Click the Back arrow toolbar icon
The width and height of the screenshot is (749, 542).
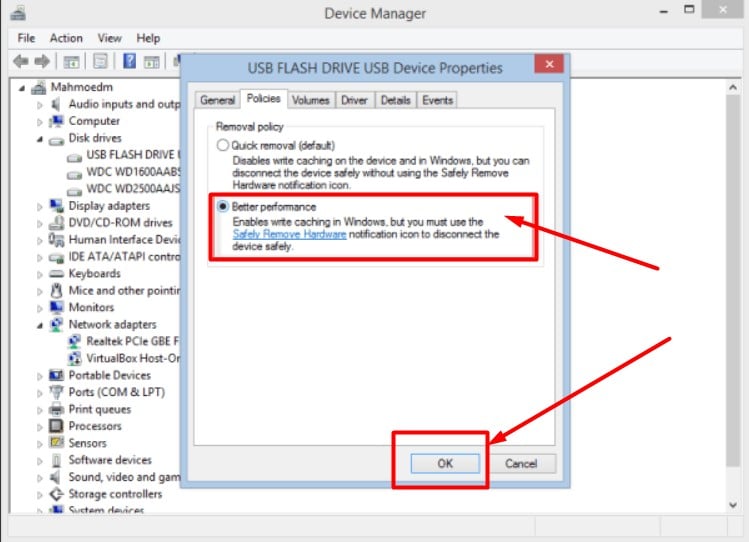click(x=20, y=61)
